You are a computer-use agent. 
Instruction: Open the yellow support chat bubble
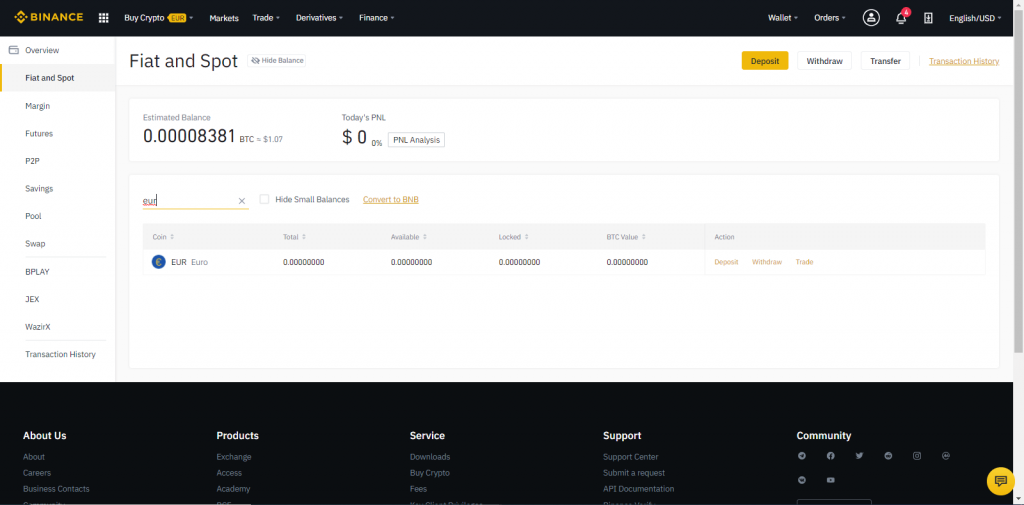pyautogui.click(x=1000, y=481)
